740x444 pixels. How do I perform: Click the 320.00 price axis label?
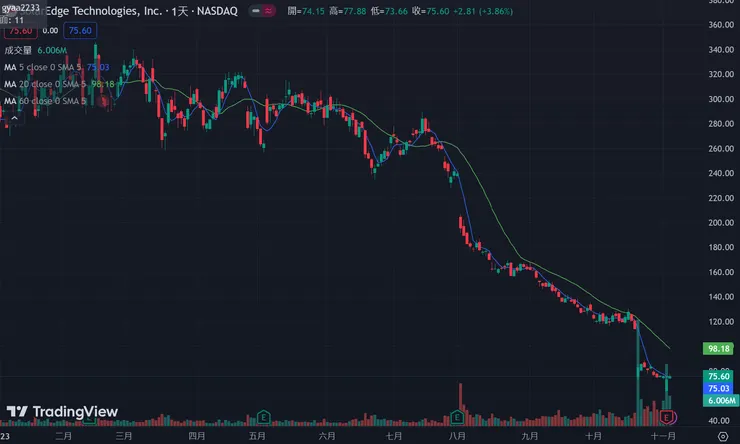coord(721,74)
